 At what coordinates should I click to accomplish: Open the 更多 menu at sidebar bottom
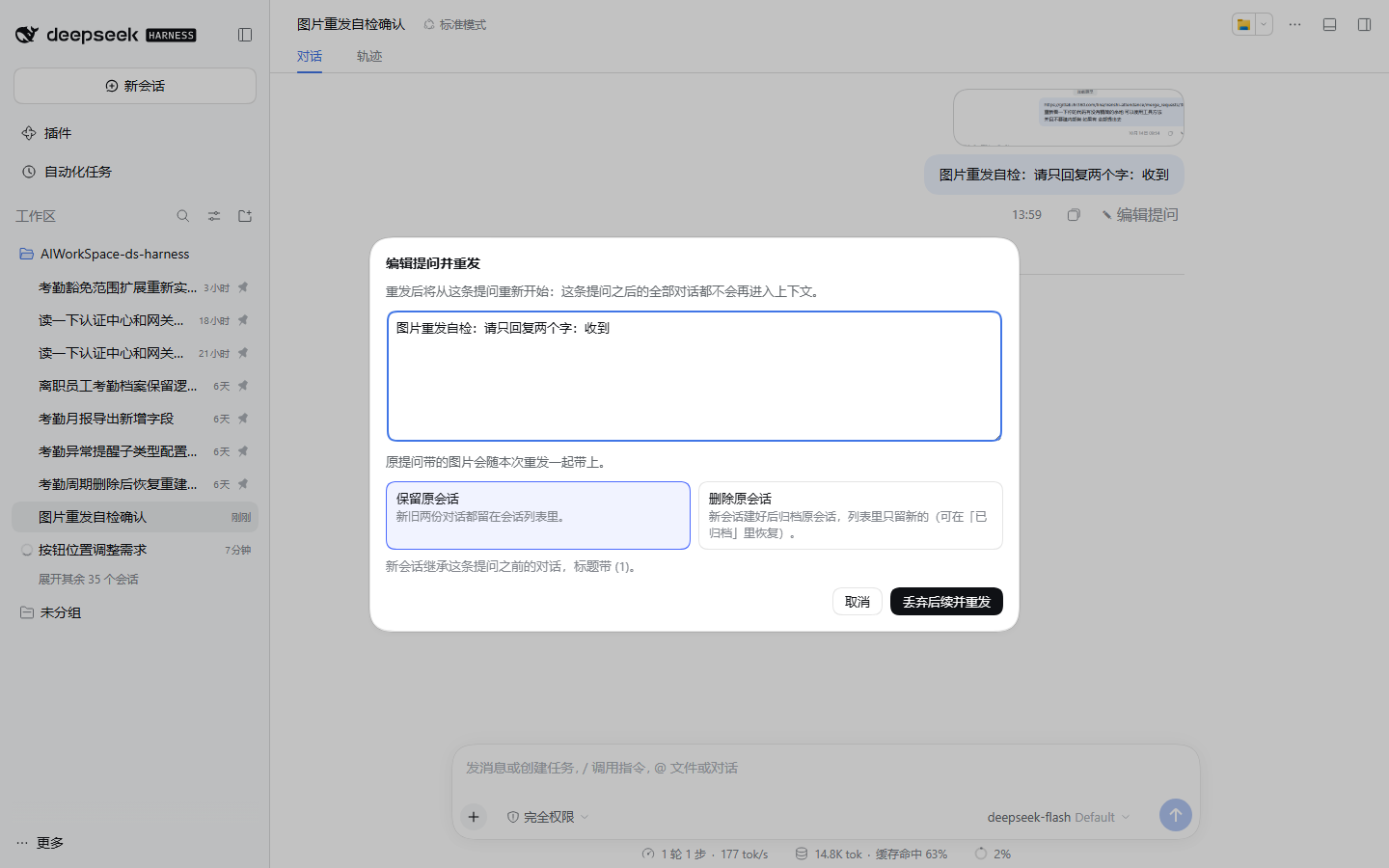coord(40,843)
